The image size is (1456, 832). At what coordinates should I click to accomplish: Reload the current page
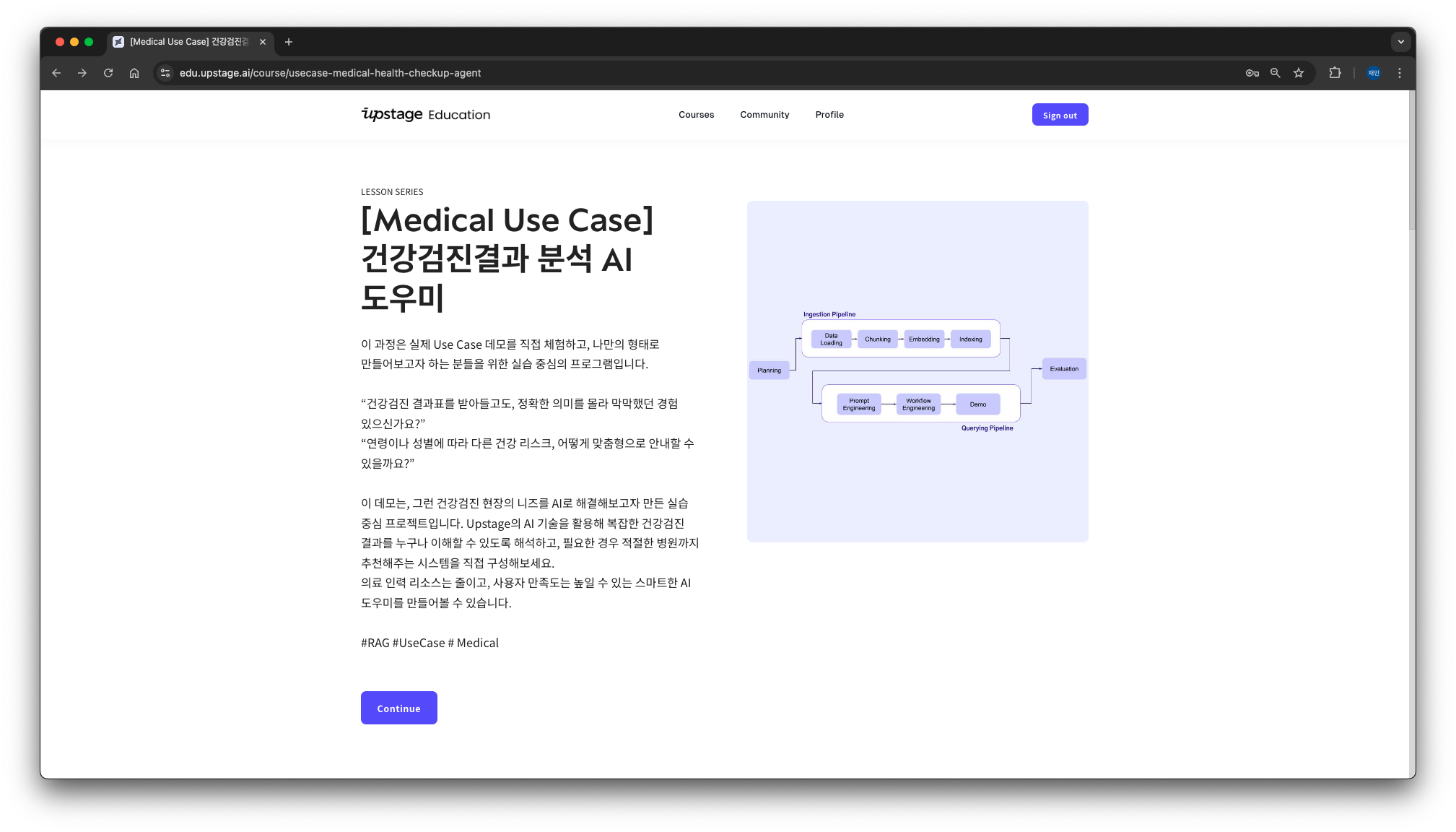pyautogui.click(x=108, y=73)
